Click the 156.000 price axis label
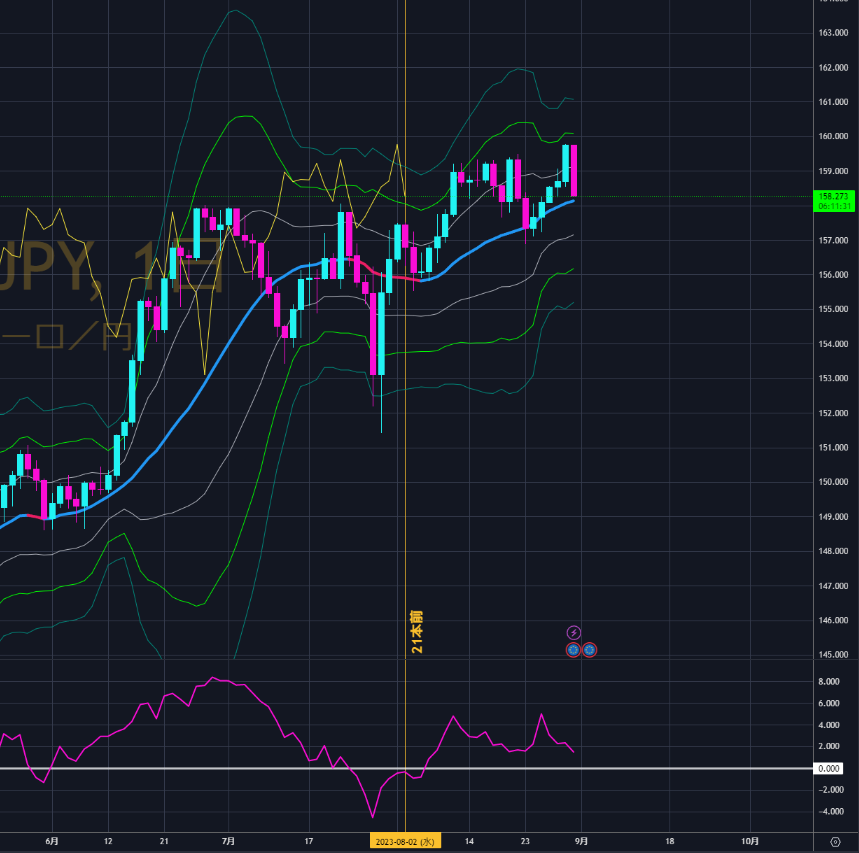The height and width of the screenshot is (853, 859). tap(833, 274)
